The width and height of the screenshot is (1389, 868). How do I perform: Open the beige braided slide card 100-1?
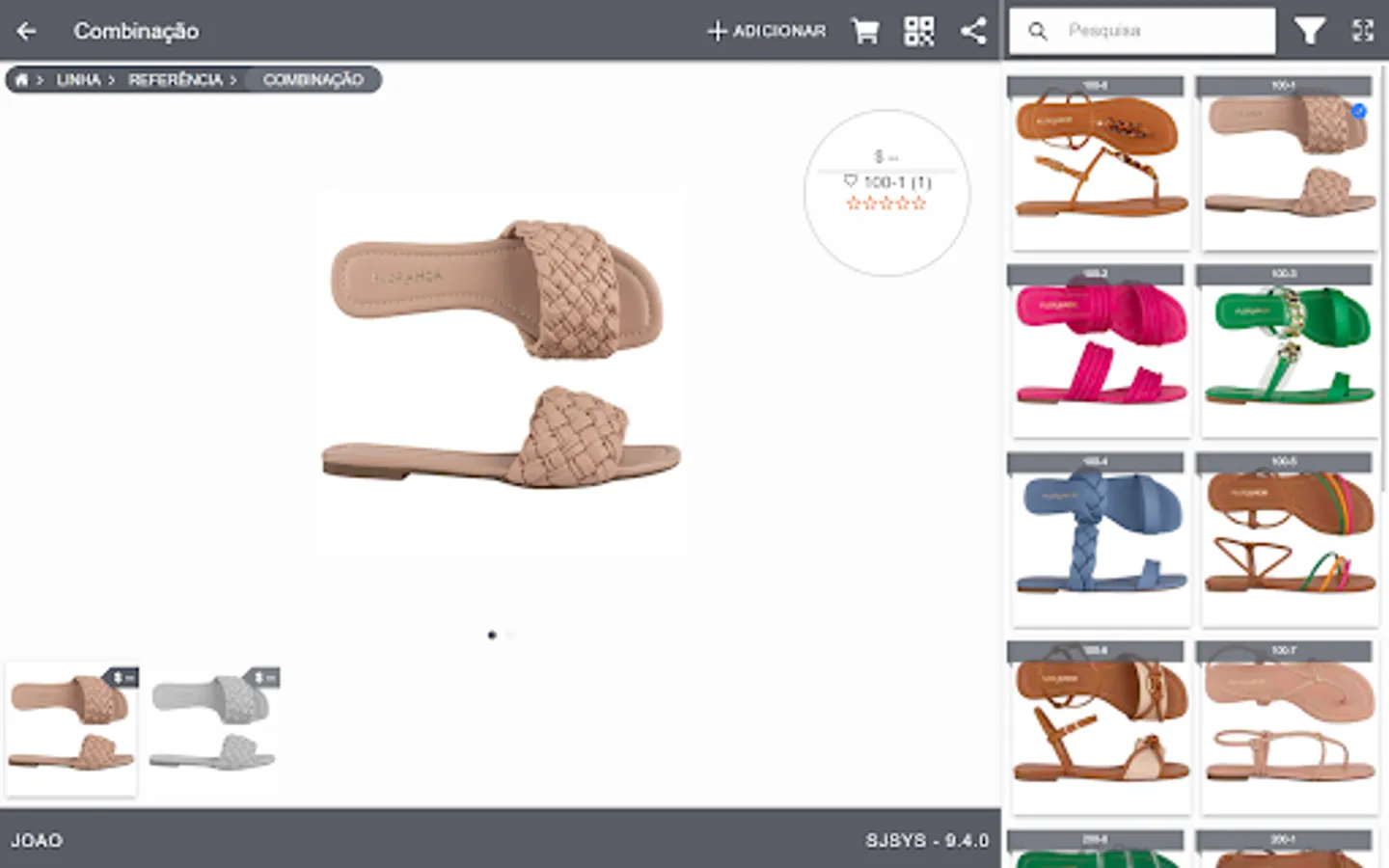point(1289,163)
